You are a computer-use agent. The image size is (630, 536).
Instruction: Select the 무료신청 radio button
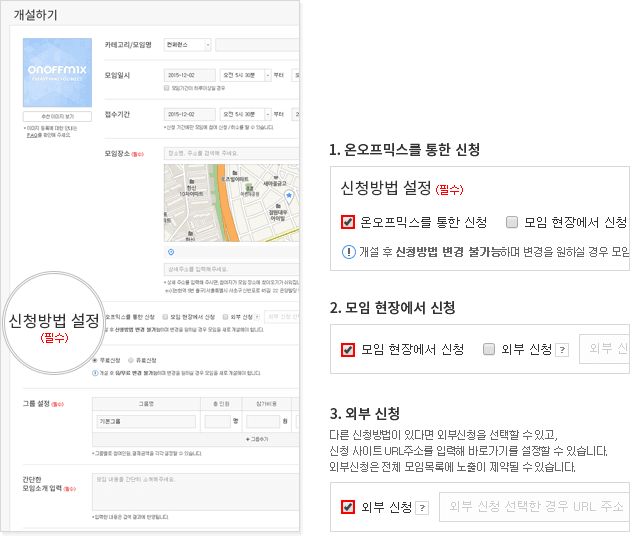click(x=95, y=360)
